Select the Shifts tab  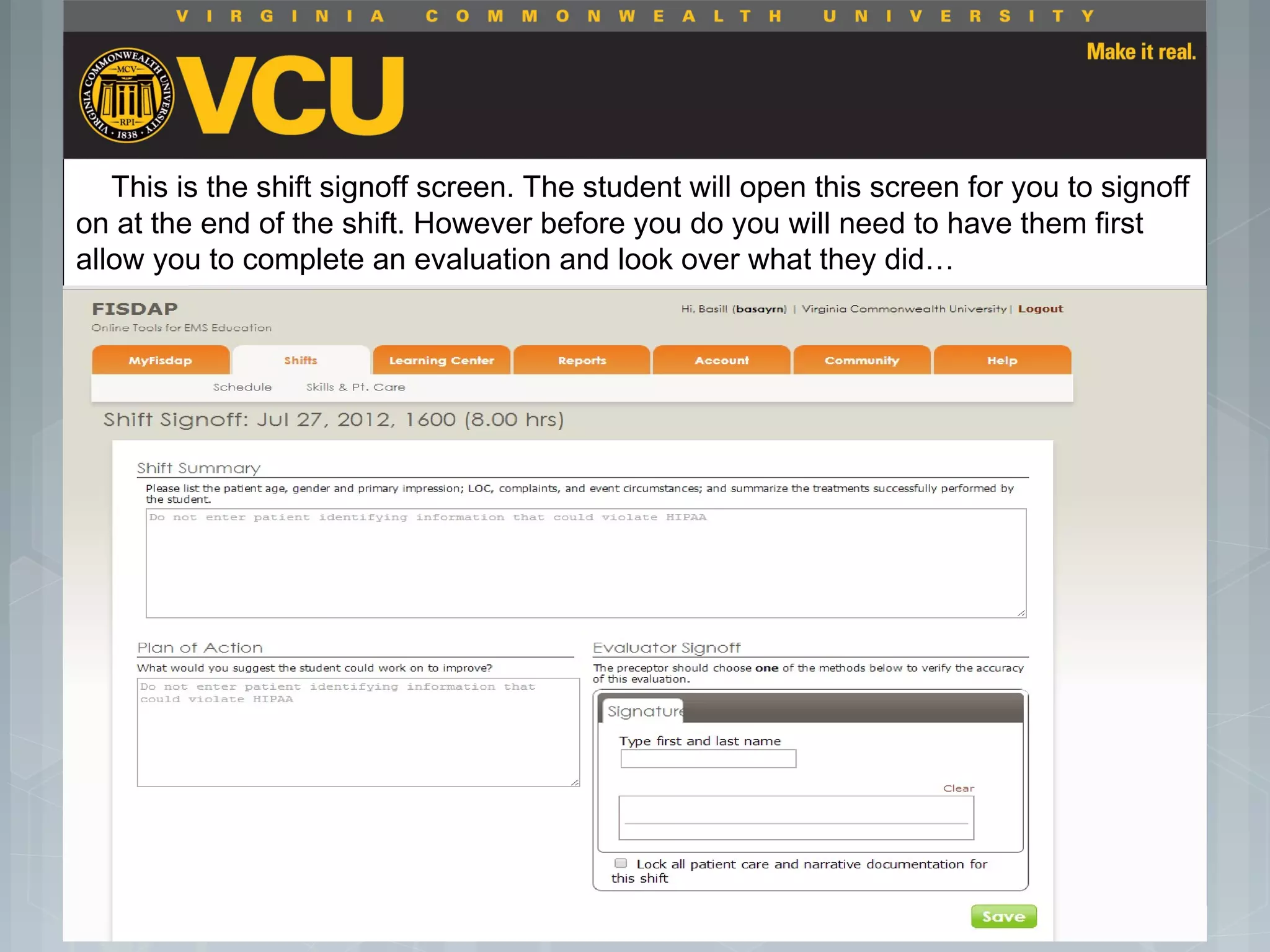coord(301,360)
